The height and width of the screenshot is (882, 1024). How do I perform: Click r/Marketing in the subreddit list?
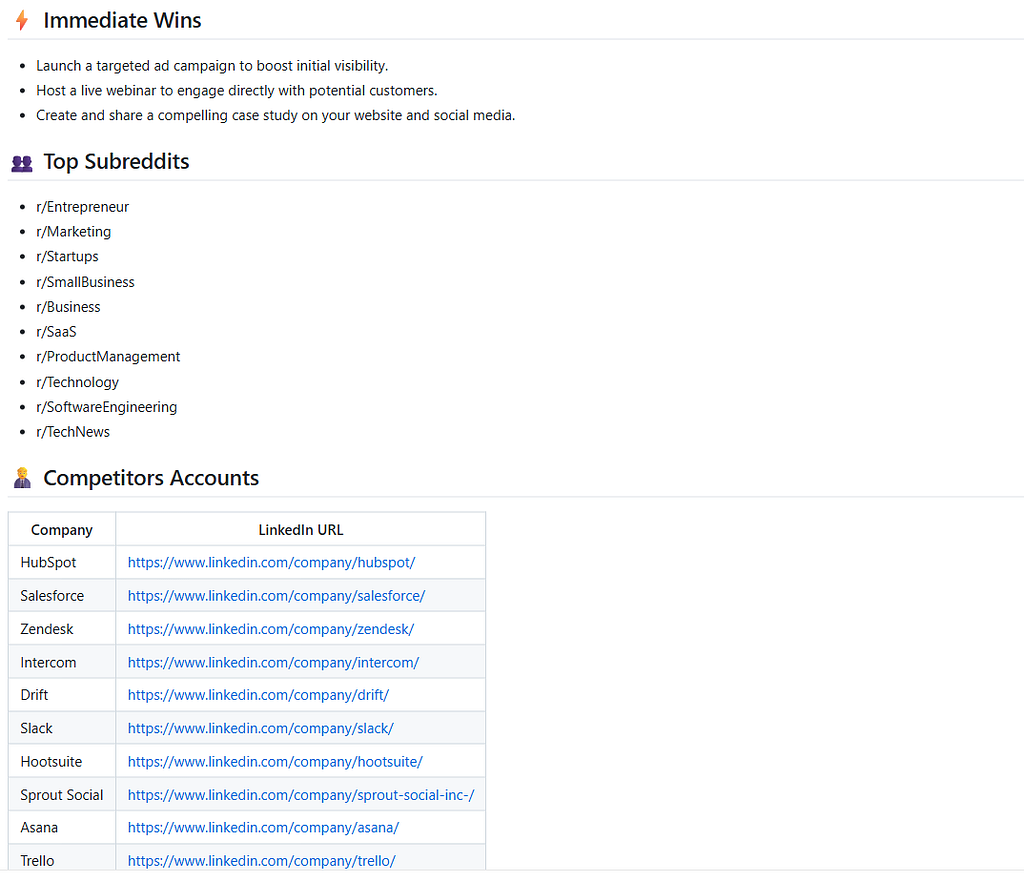[x=73, y=232]
